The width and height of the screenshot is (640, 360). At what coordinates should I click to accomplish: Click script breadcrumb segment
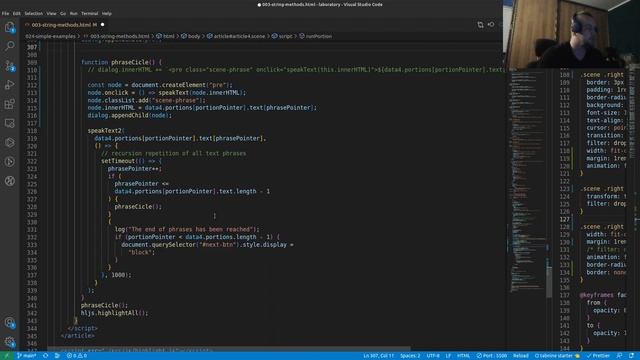click(x=282, y=36)
